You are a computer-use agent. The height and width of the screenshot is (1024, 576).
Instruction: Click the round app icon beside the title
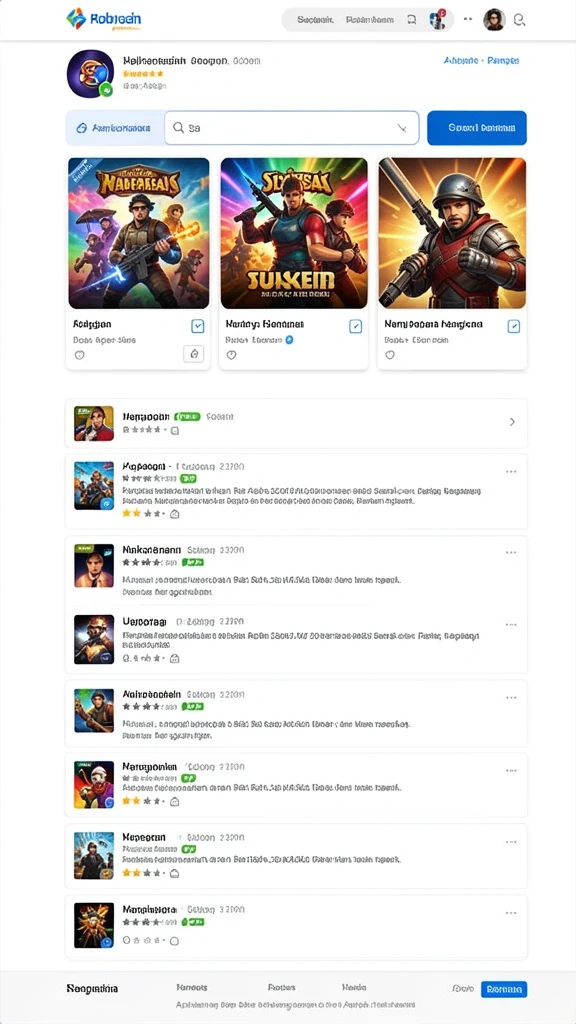pos(90,74)
